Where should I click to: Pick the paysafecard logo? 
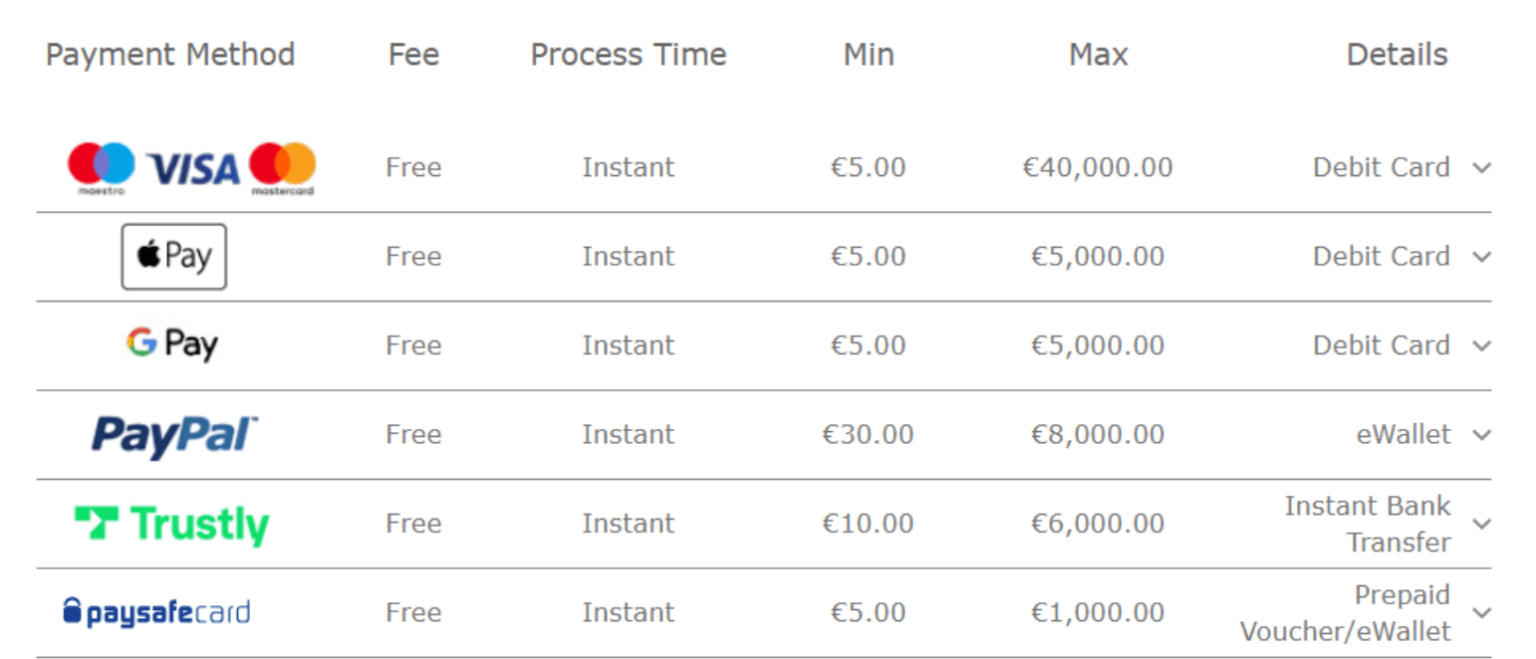[156, 612]
